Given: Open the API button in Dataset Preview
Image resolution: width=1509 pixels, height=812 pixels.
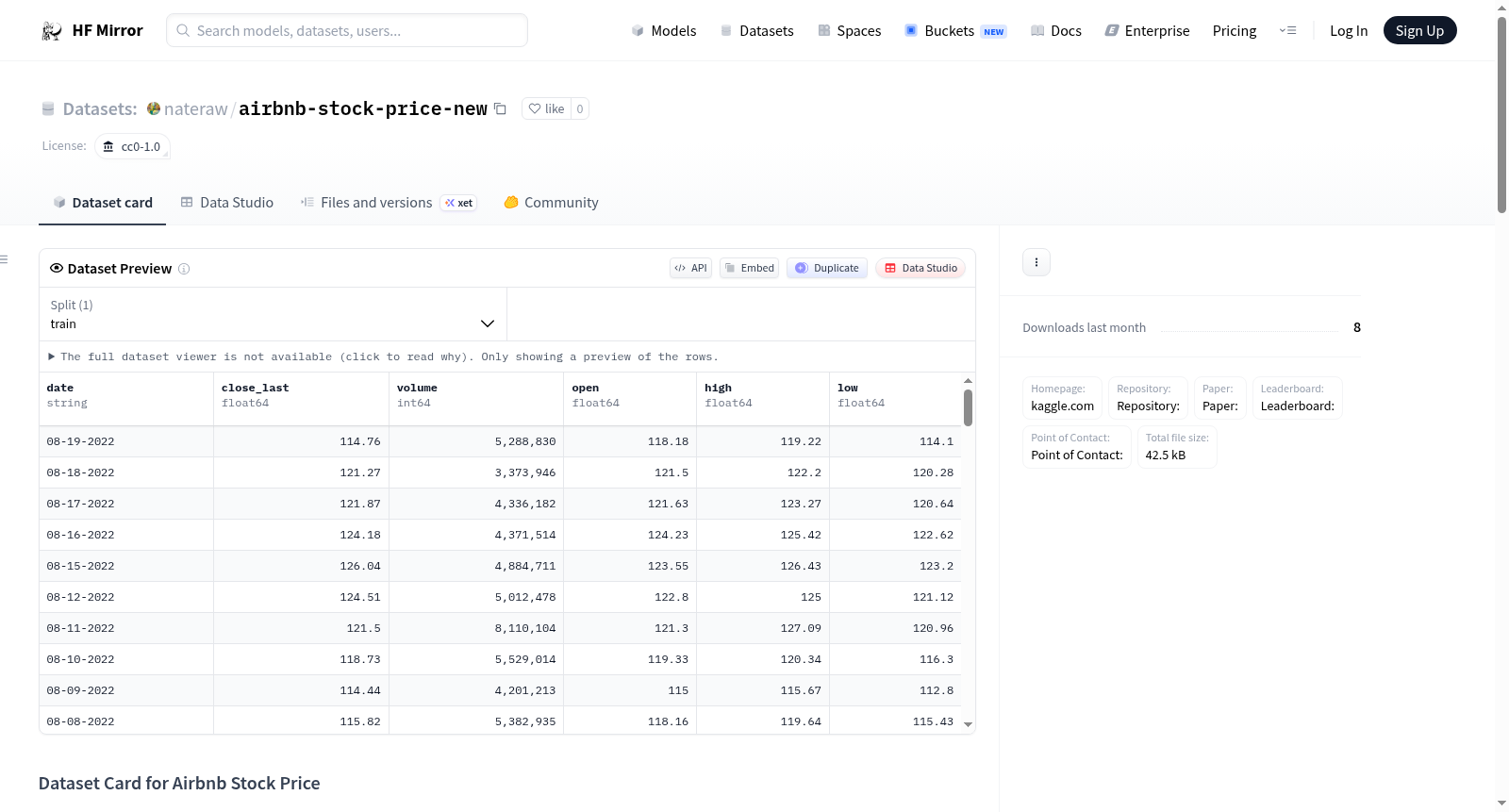Looking at the screenshot, I should 690,268.
